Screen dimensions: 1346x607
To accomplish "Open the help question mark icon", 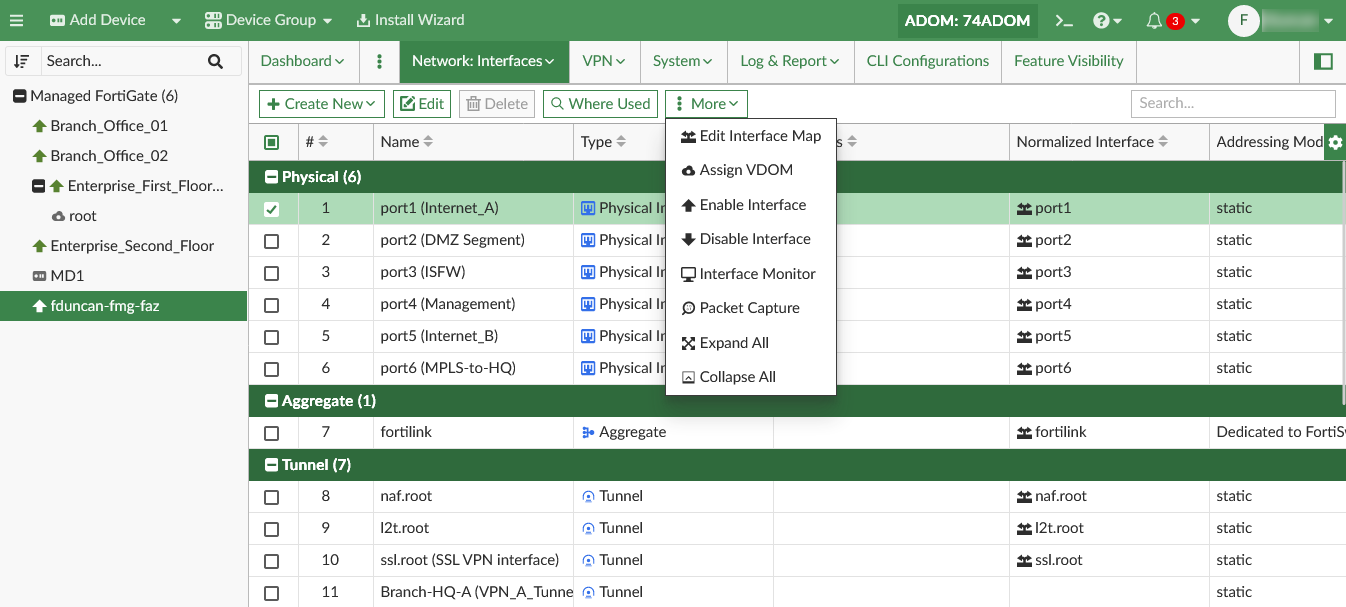I will (1099, 20).
